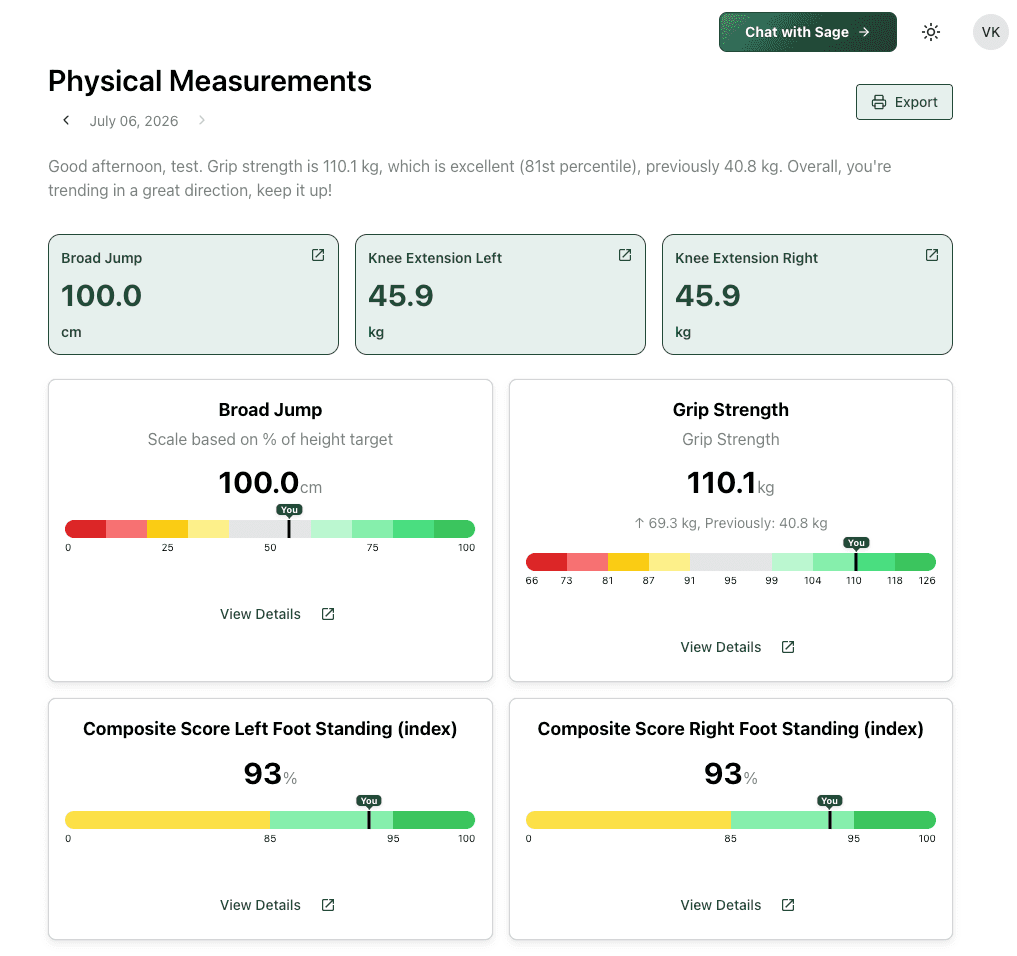The width and height of the screenshot is (1017, 956).
Task: Click the dark green end of Grip Strength scale
Action: 915,562
